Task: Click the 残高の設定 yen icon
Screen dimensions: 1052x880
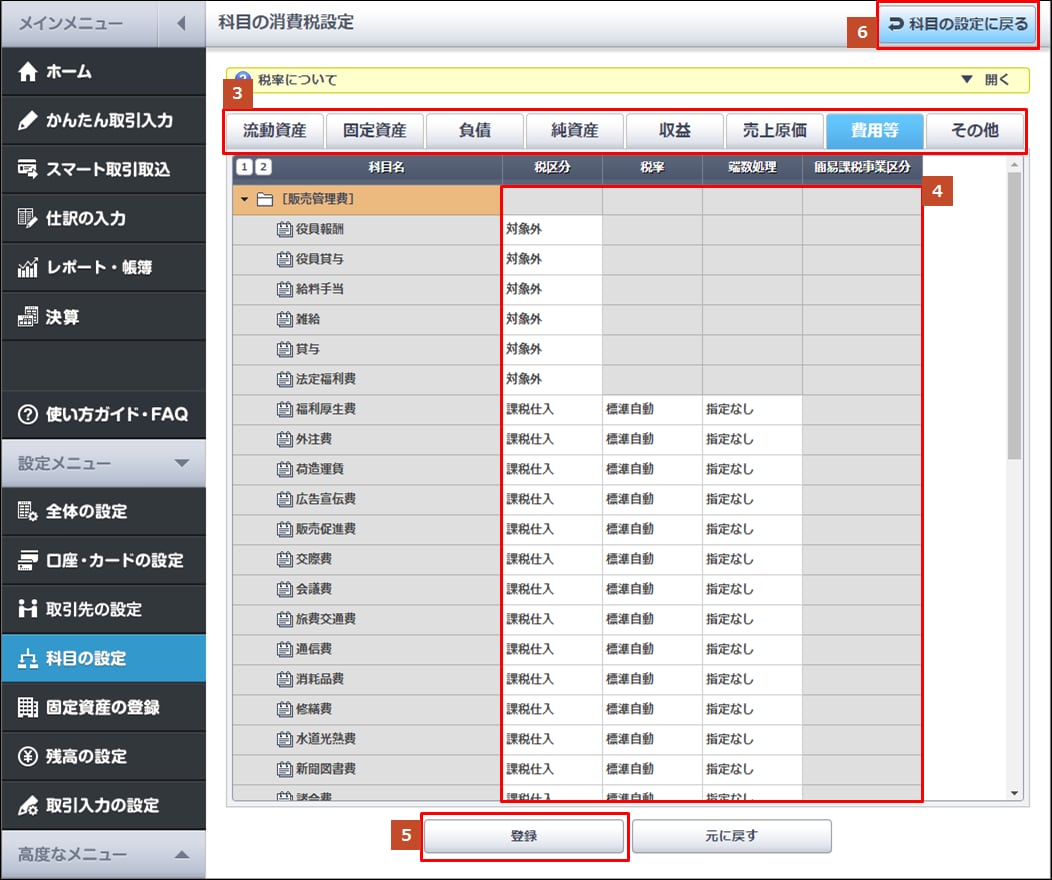Action: [x=28, y=757]
